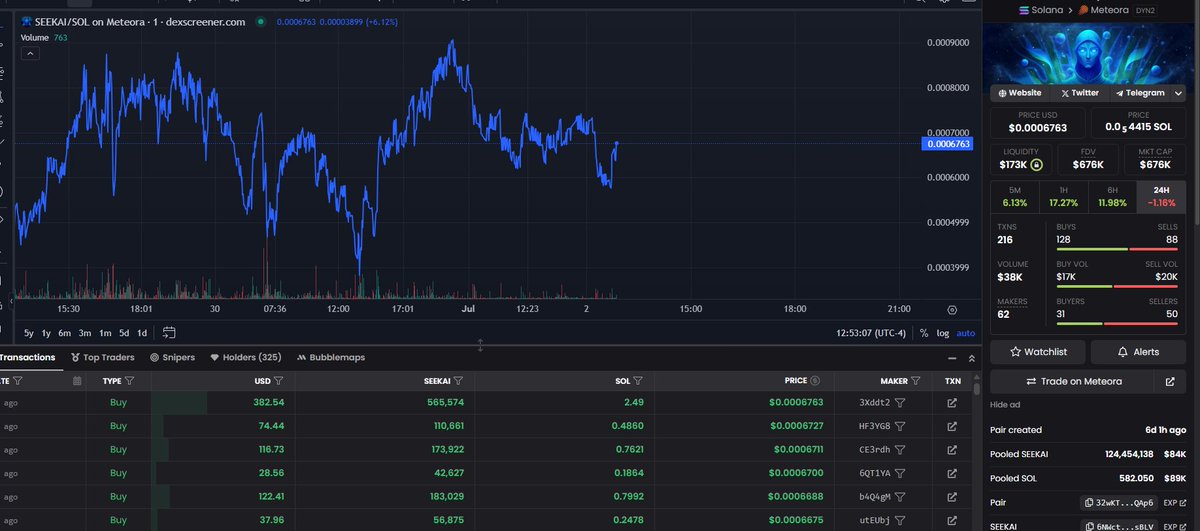Open the token Telegram link
This screenshot has height=531, width=1200.
[1139, 93]
